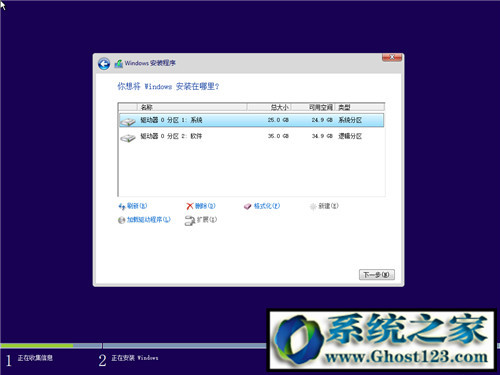Open 加载驱动程序(L) load driver link
Screen dimensions: 500x375
149,220
